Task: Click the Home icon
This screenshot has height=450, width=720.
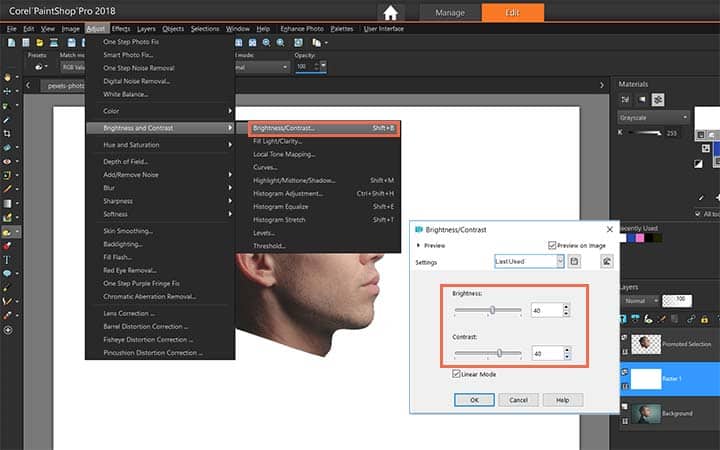Action: click(x=391, y=13)
